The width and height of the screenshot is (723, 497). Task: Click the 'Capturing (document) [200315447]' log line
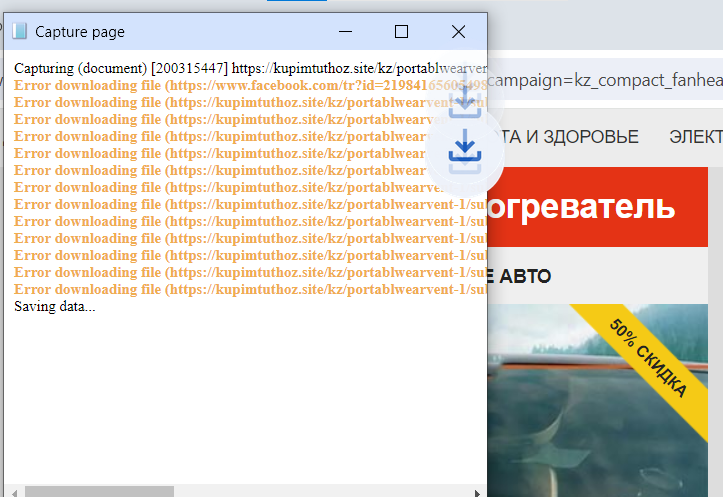(250, 68)
